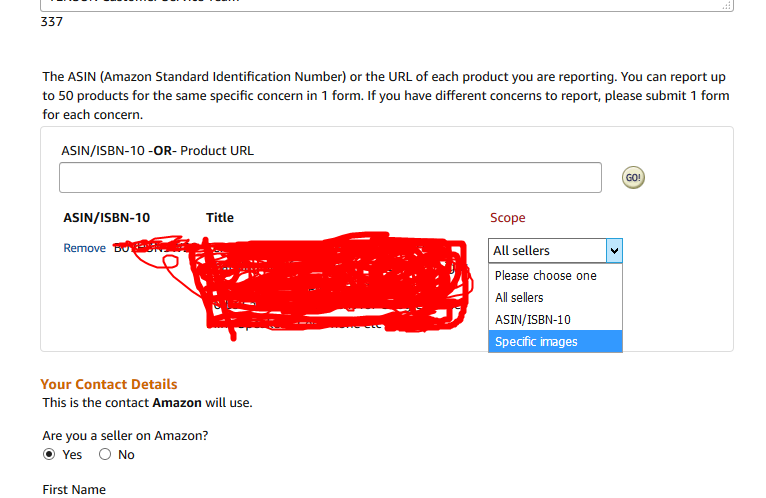Click the bold ASIN/ISBN-10 column heading

coord(106,217)
